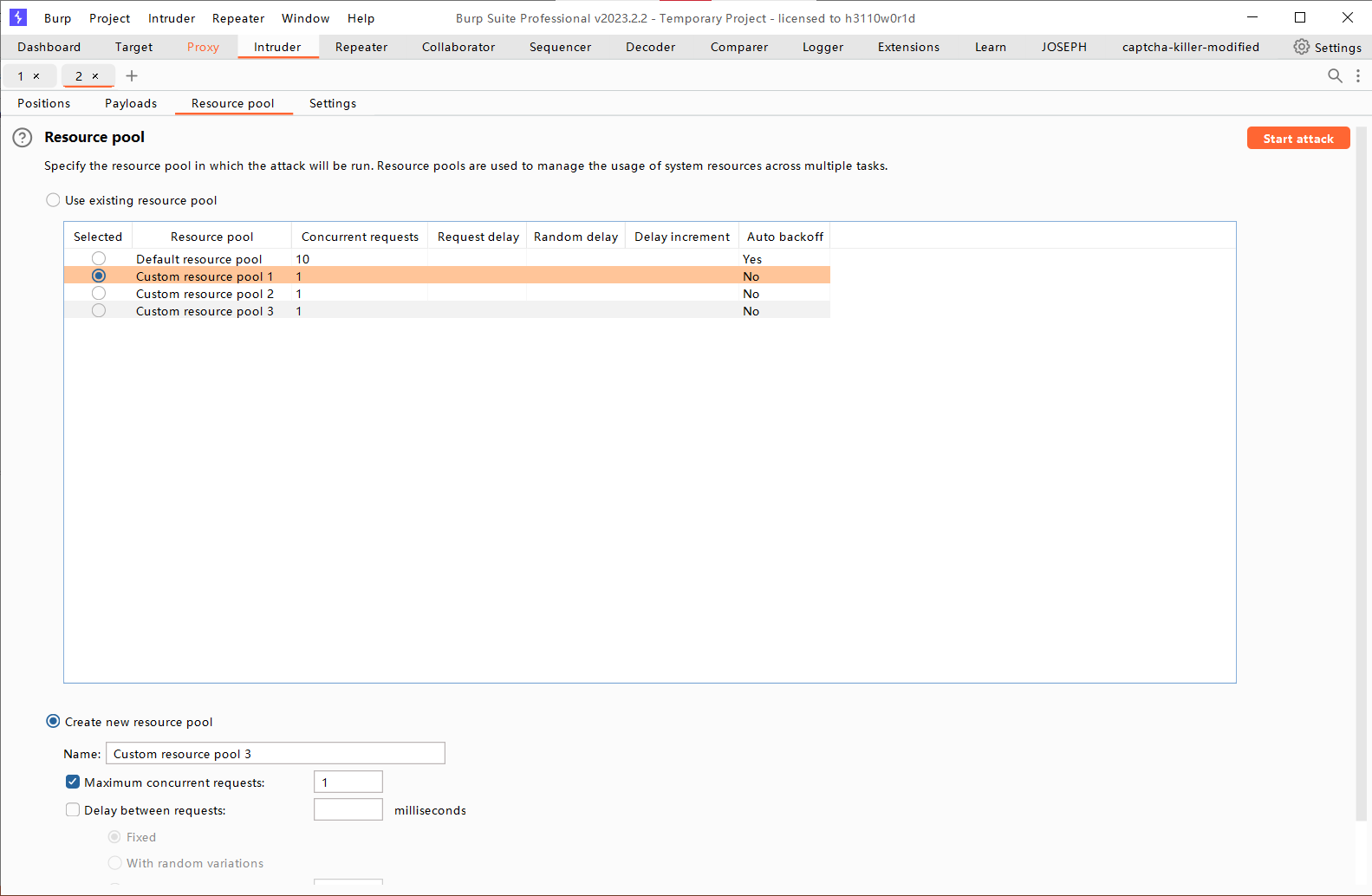Screen dimensions: 1372x896
Task: Close Intruder attack tab 2
Action: coord(95,76)
